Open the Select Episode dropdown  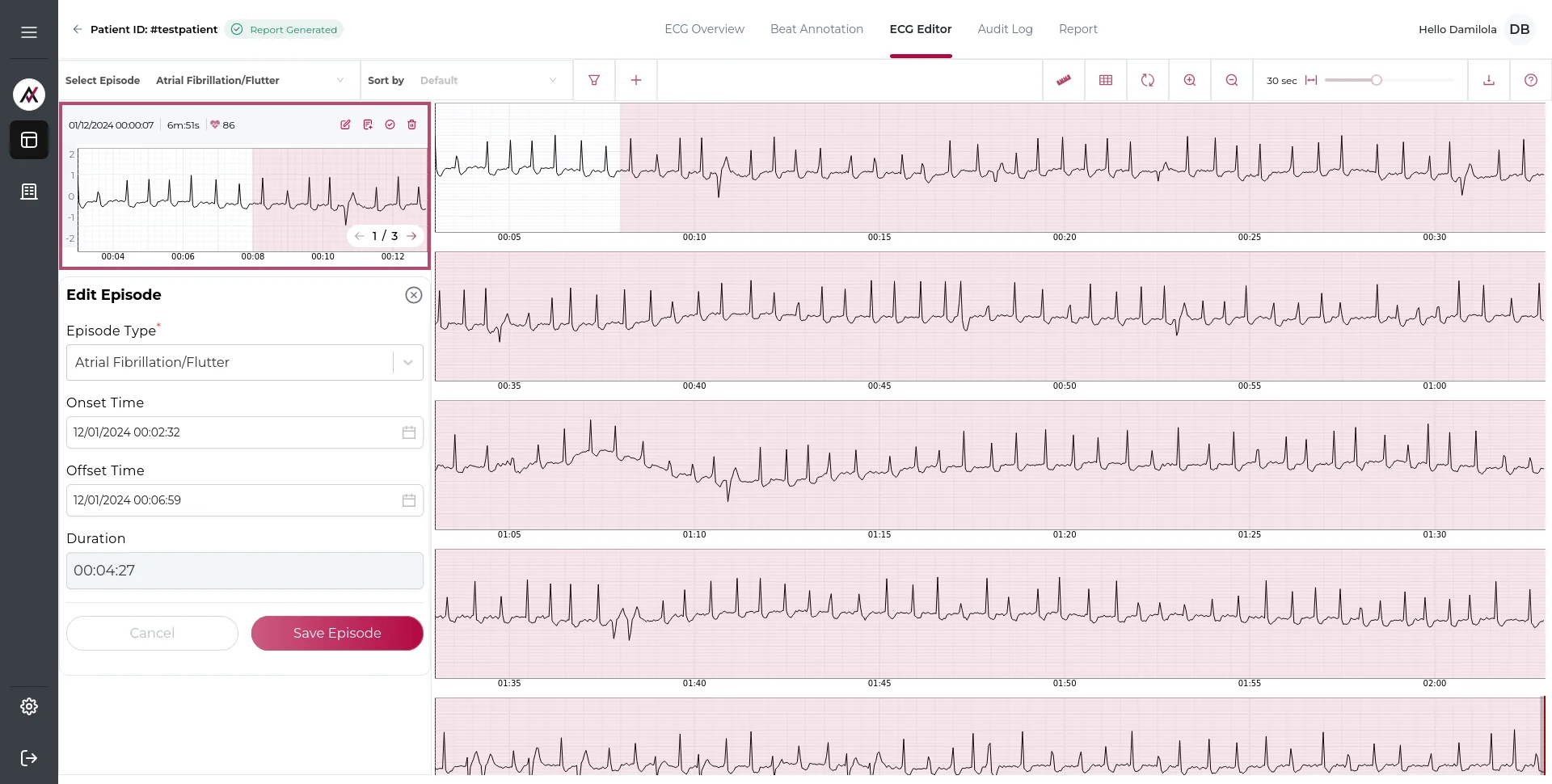250,80
